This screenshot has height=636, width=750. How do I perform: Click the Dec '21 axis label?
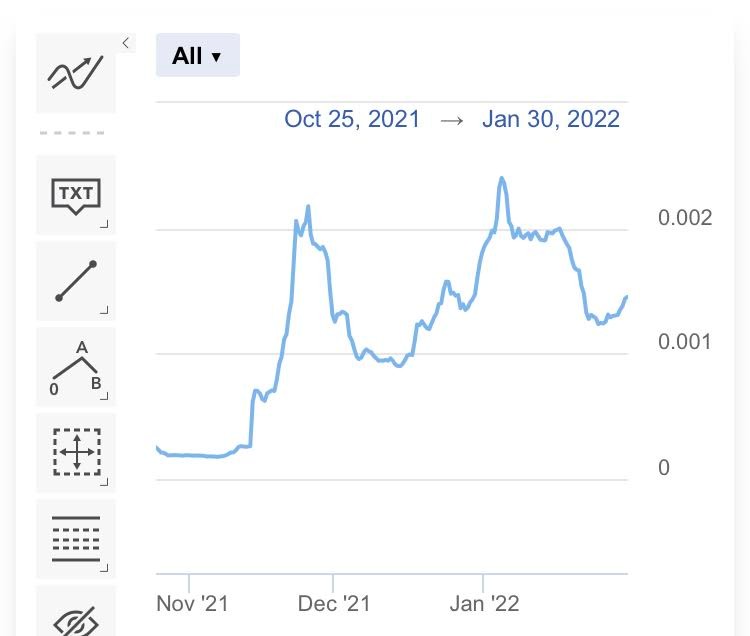point(334,603)
